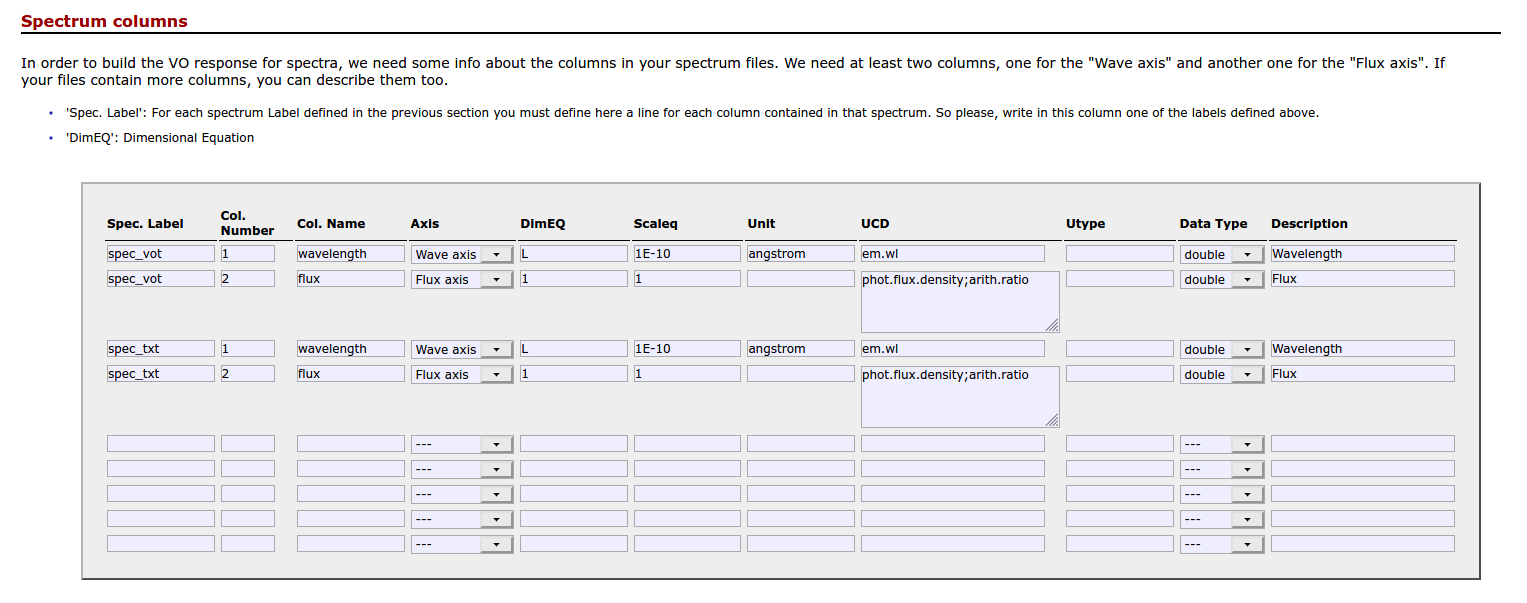Click Col. Name 'flux' field in spec_vot row

pyautogui.click(x=351, y=279)
